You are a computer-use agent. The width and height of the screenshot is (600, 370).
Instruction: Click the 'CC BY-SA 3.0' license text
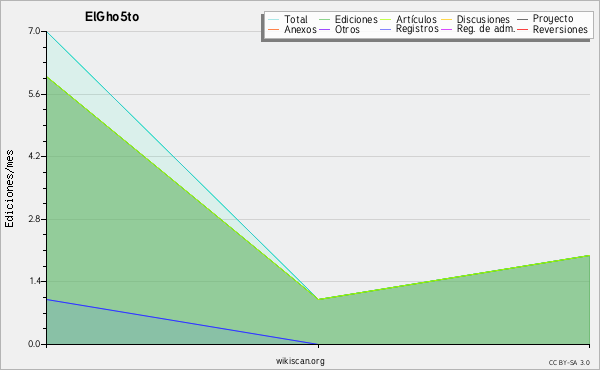(569, 362)
